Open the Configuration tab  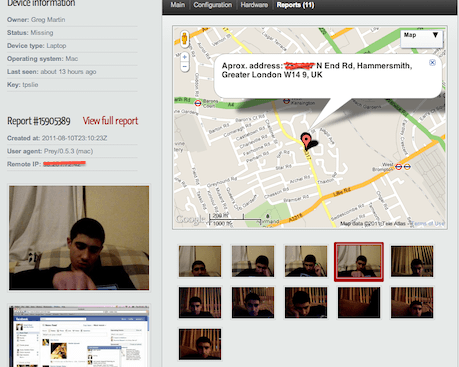tap(213, 5)
